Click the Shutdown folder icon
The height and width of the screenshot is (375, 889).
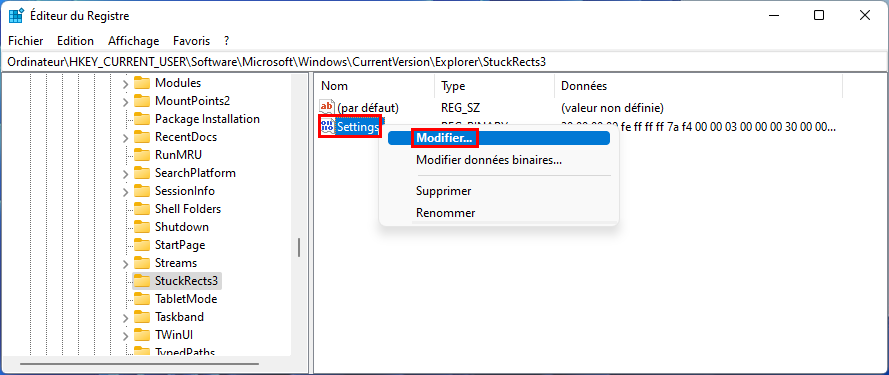click(142, 227)
